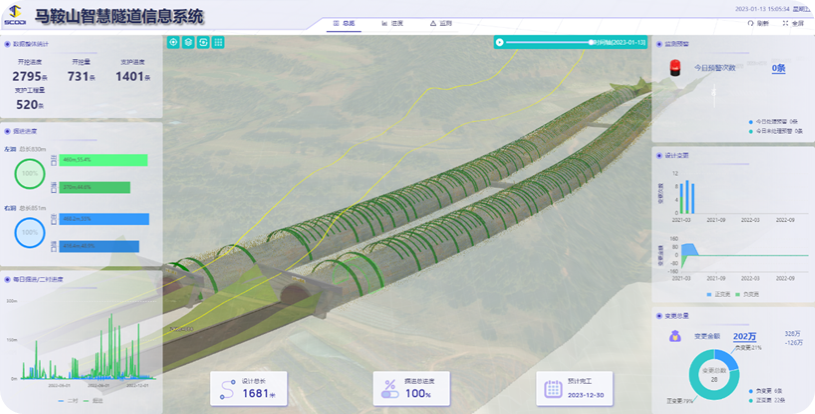
Task: Click the 刷新 refresh button
Action: coord(757,22)
